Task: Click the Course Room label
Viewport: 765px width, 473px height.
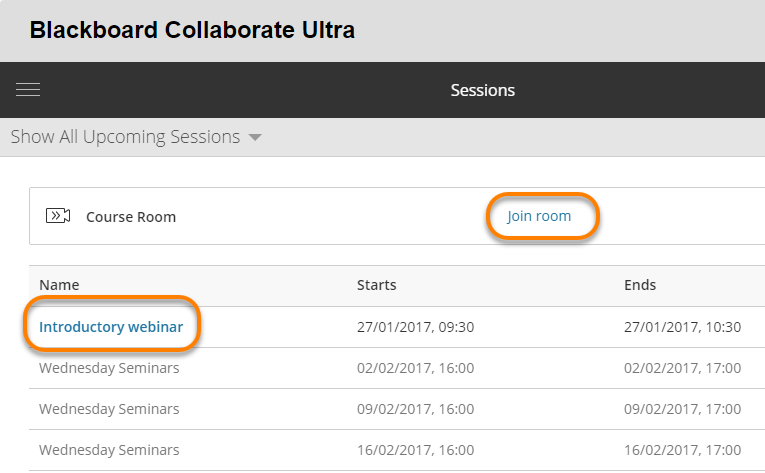Action: (x=131, y=217)
